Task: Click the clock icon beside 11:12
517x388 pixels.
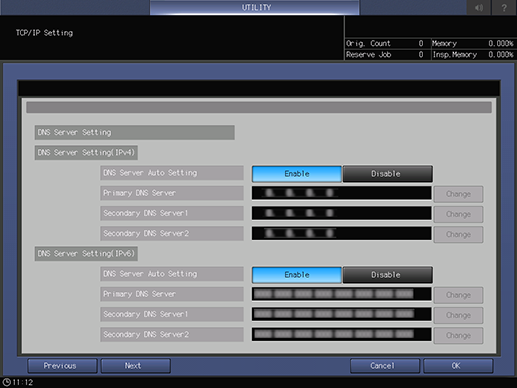Action: click(x=6, y=382)
